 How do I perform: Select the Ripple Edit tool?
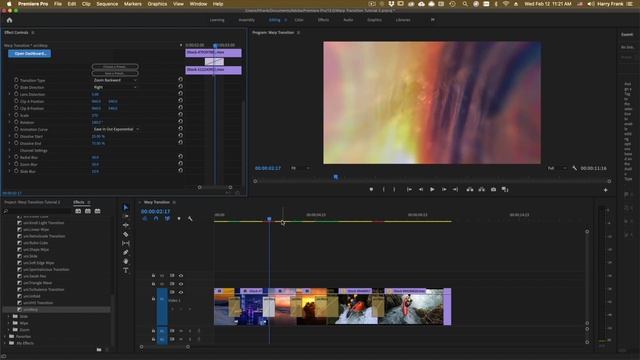126,225
